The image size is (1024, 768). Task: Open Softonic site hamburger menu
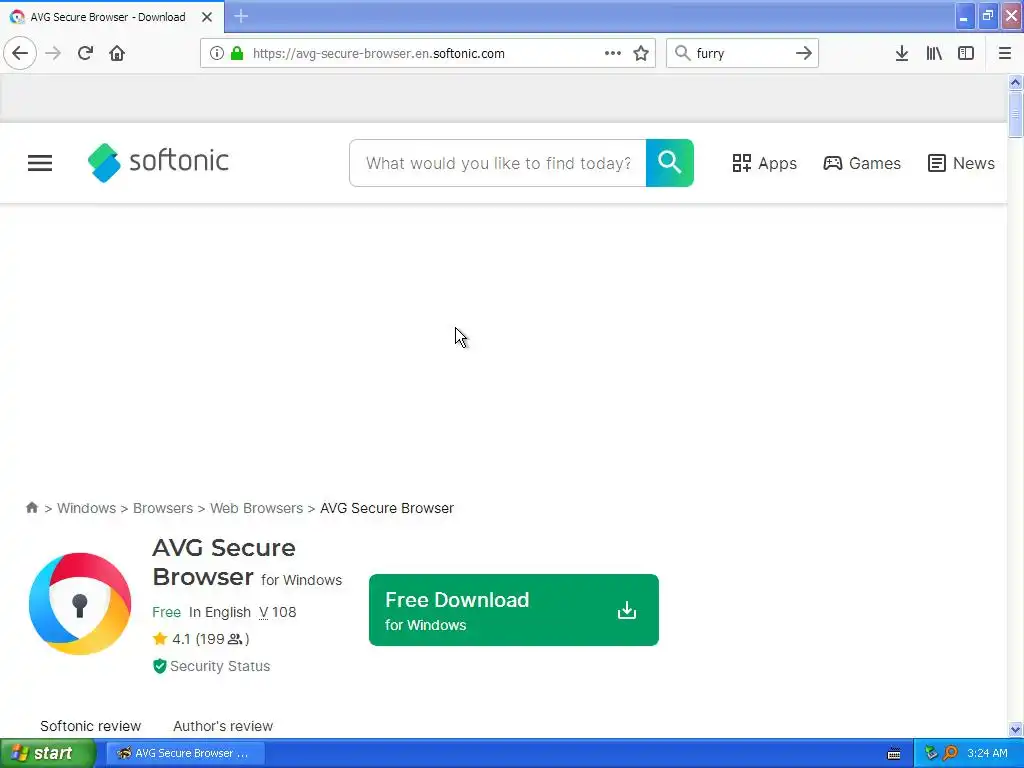pyautogui.click(x=40, y=163)
